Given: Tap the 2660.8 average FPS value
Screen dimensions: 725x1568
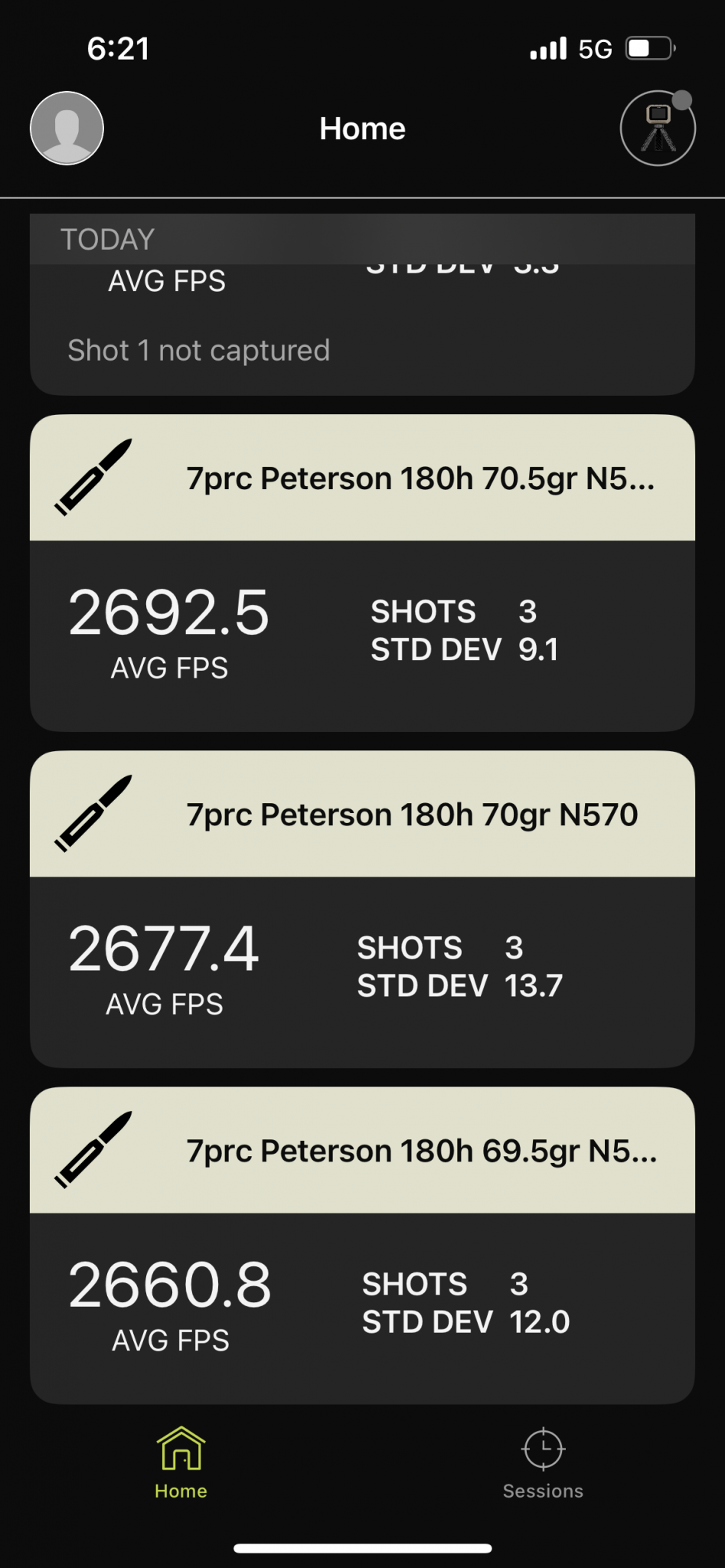Looking at the screenshot, I should 170,1285.
